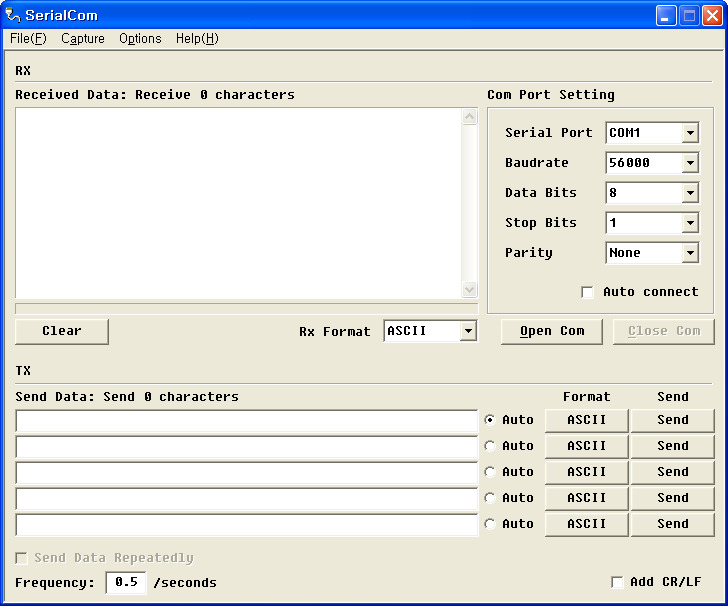Screen dimensions: 728x606
Task: Click the received data scrollbar down arrow
Action: pos(470,290)
